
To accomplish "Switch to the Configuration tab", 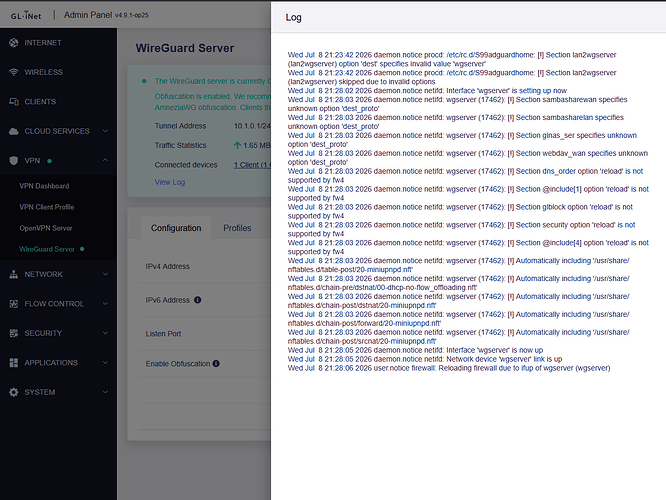I will pyautogui.click(x=176, y=228).
